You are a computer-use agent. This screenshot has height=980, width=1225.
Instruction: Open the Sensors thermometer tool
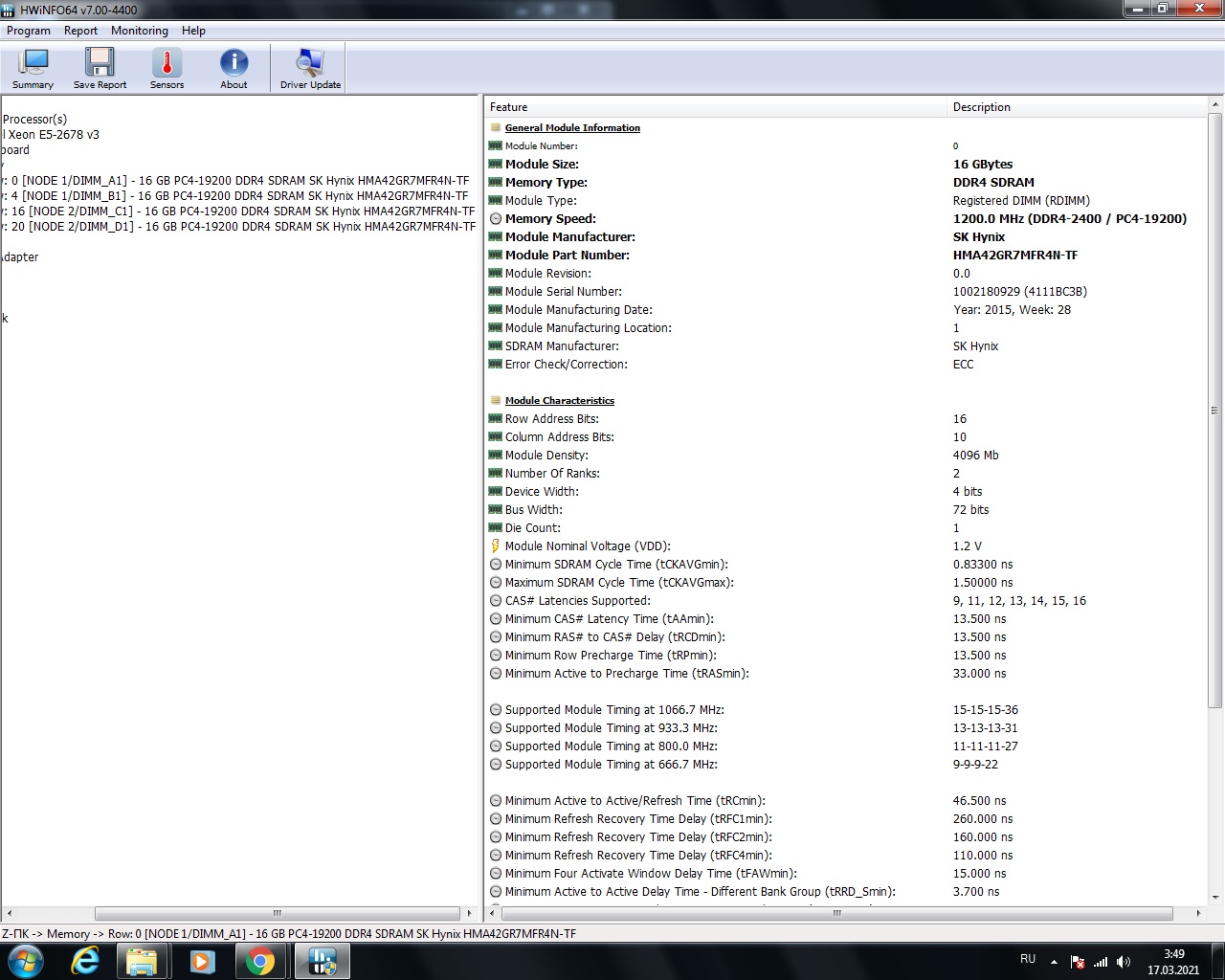click(167, 69)
